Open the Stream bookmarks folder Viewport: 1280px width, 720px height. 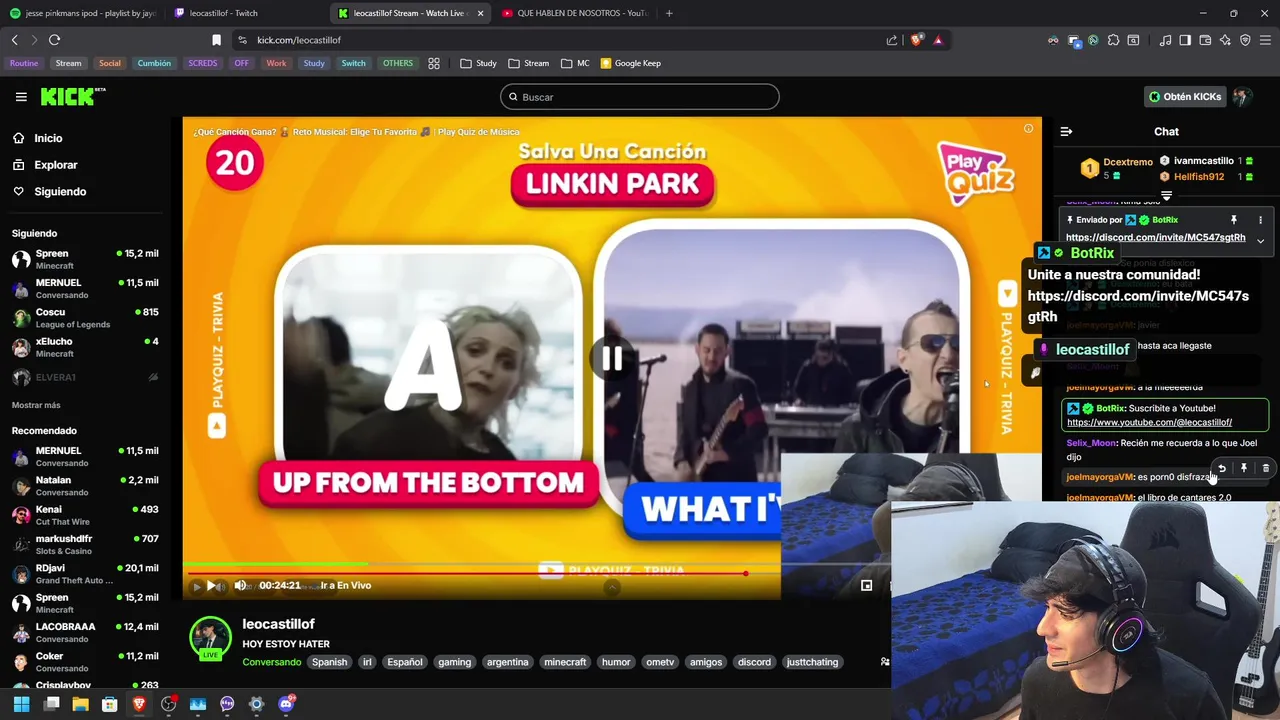tap(528, 63)
